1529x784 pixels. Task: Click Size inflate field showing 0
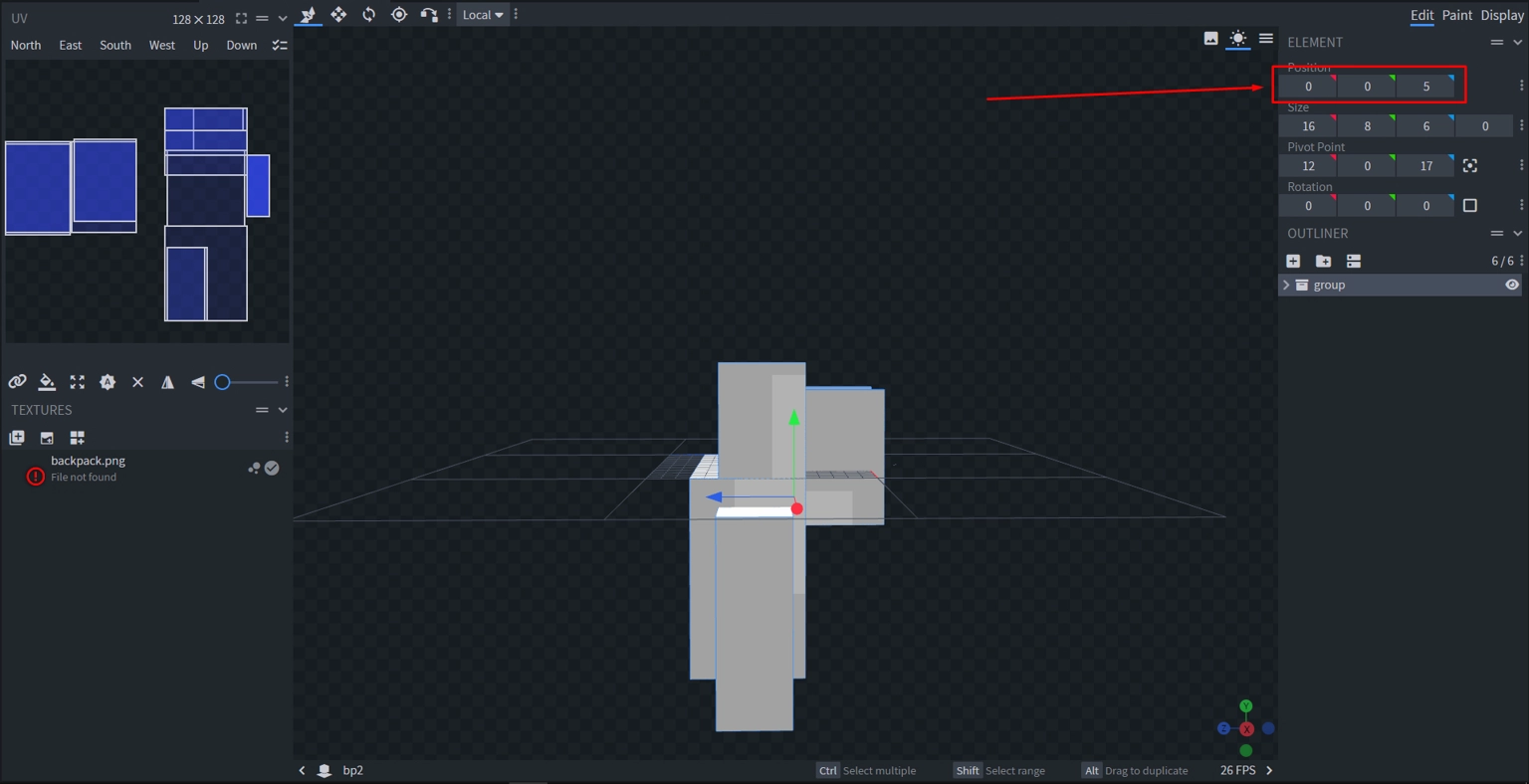(1484, 126)
